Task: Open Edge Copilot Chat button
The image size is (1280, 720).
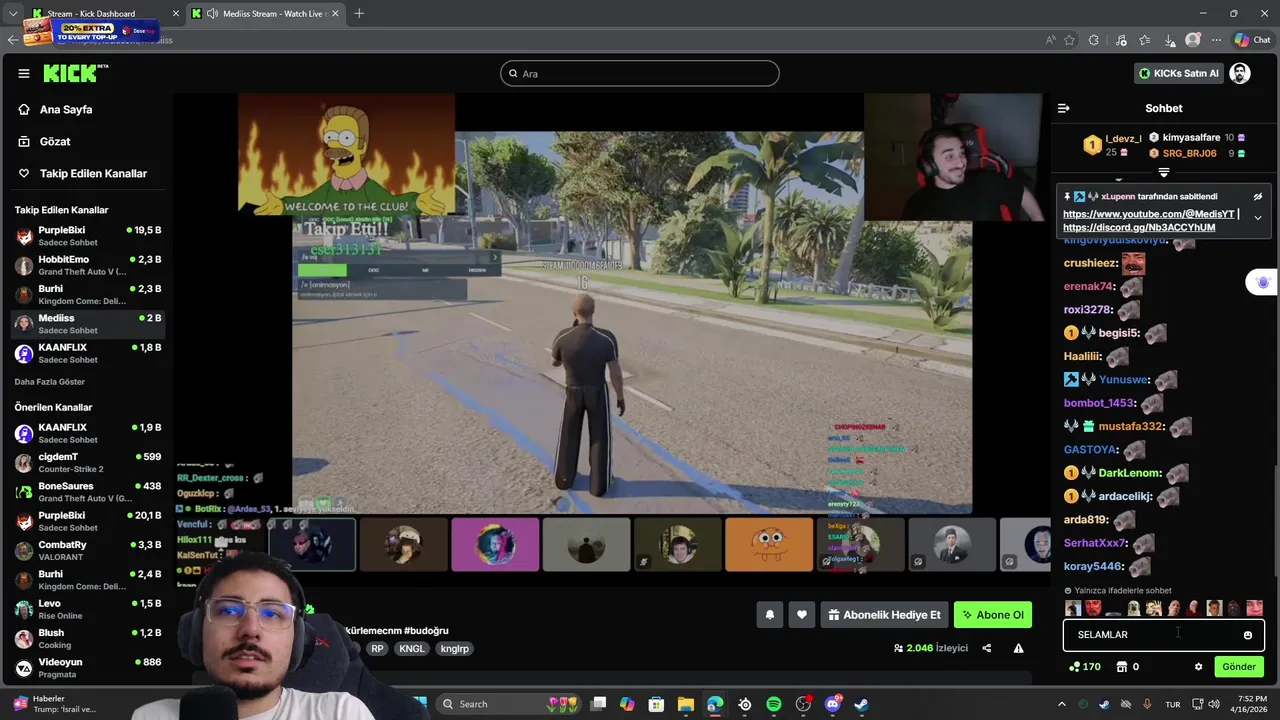Action: click(1252, 40)
